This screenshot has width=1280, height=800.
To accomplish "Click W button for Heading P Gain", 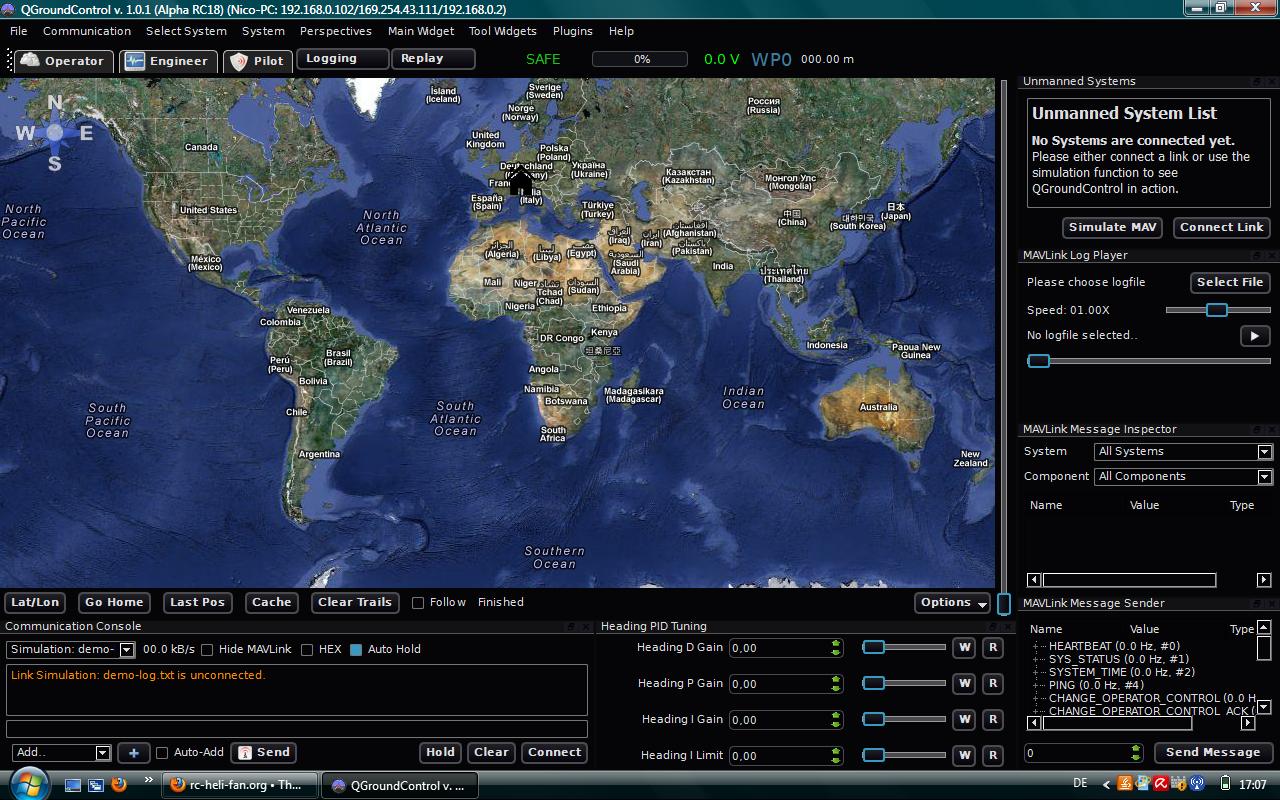I will click(964, 684).
